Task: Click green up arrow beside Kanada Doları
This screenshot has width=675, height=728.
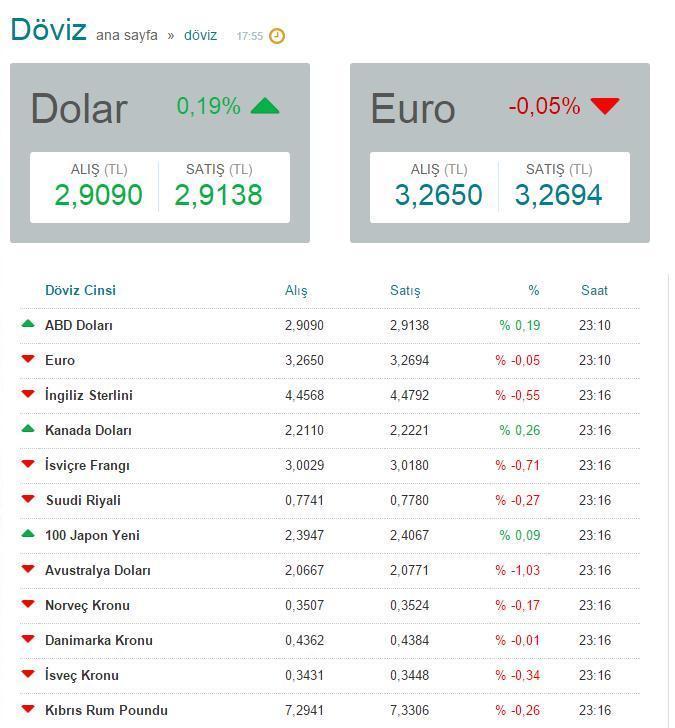Action: (x=28, y=429)
